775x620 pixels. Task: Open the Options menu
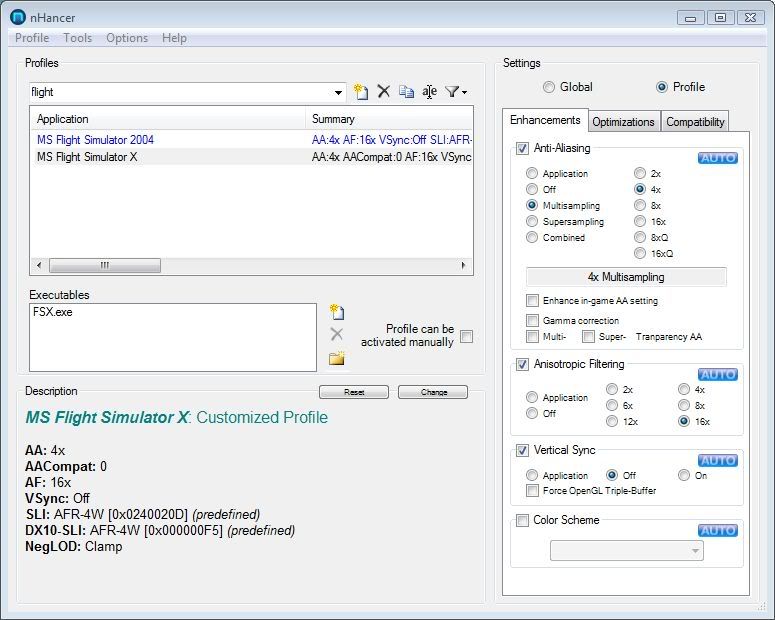coord(127,38)
